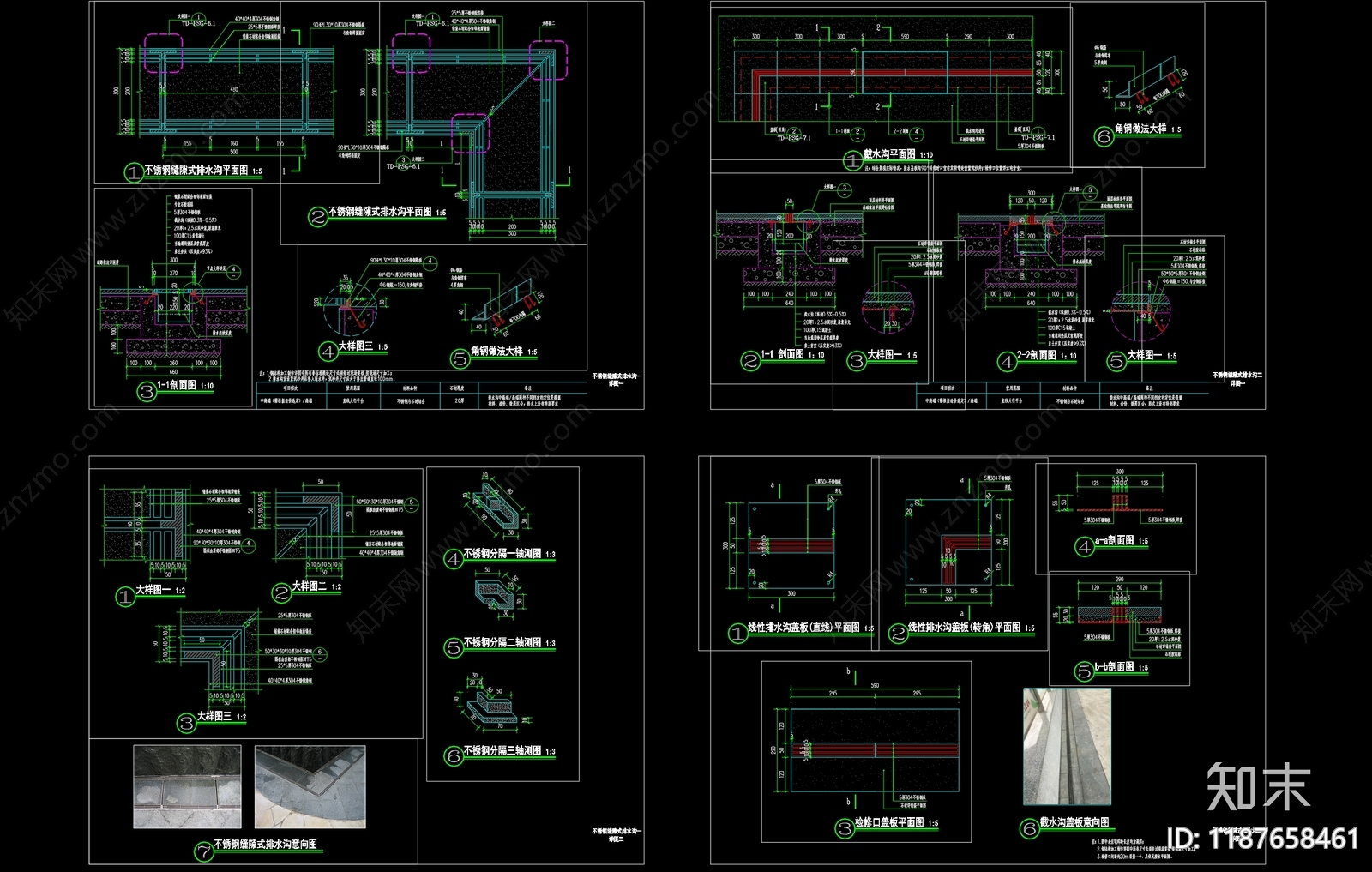Select the a-a剖面图 1:5 title

pyautogui.click(x=1112, y=542)
